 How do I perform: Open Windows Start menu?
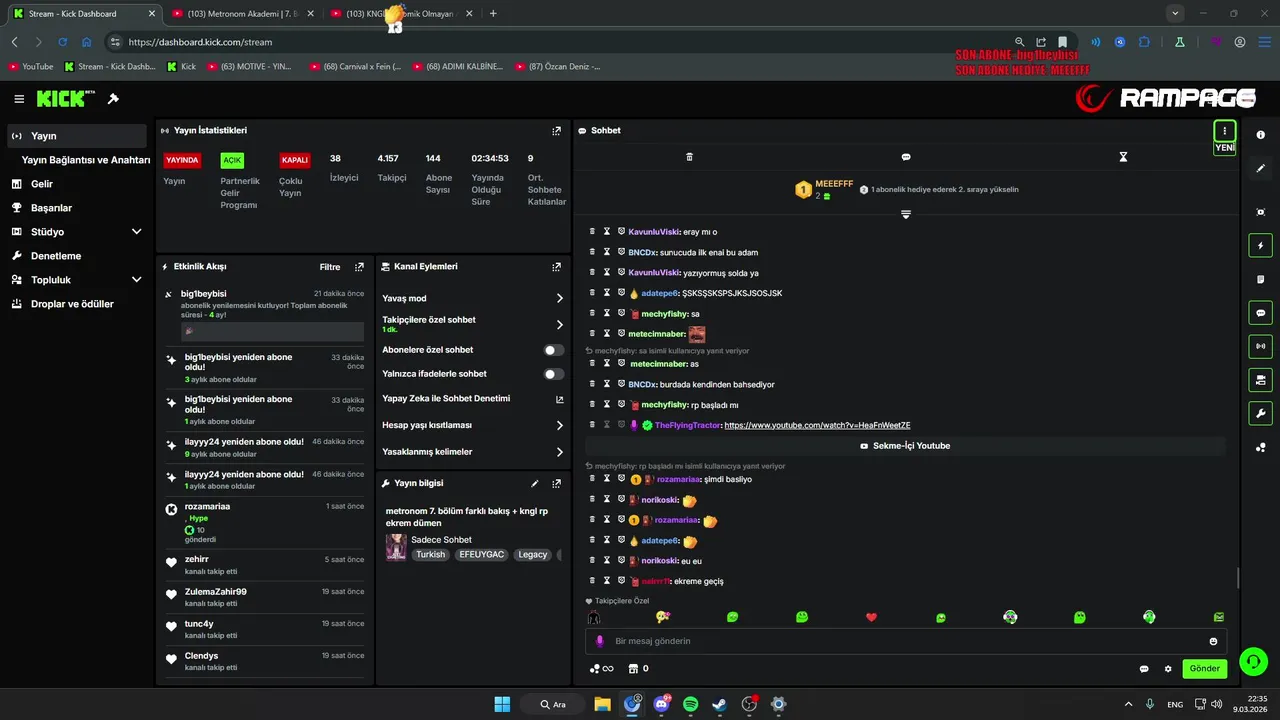(502, 704)
